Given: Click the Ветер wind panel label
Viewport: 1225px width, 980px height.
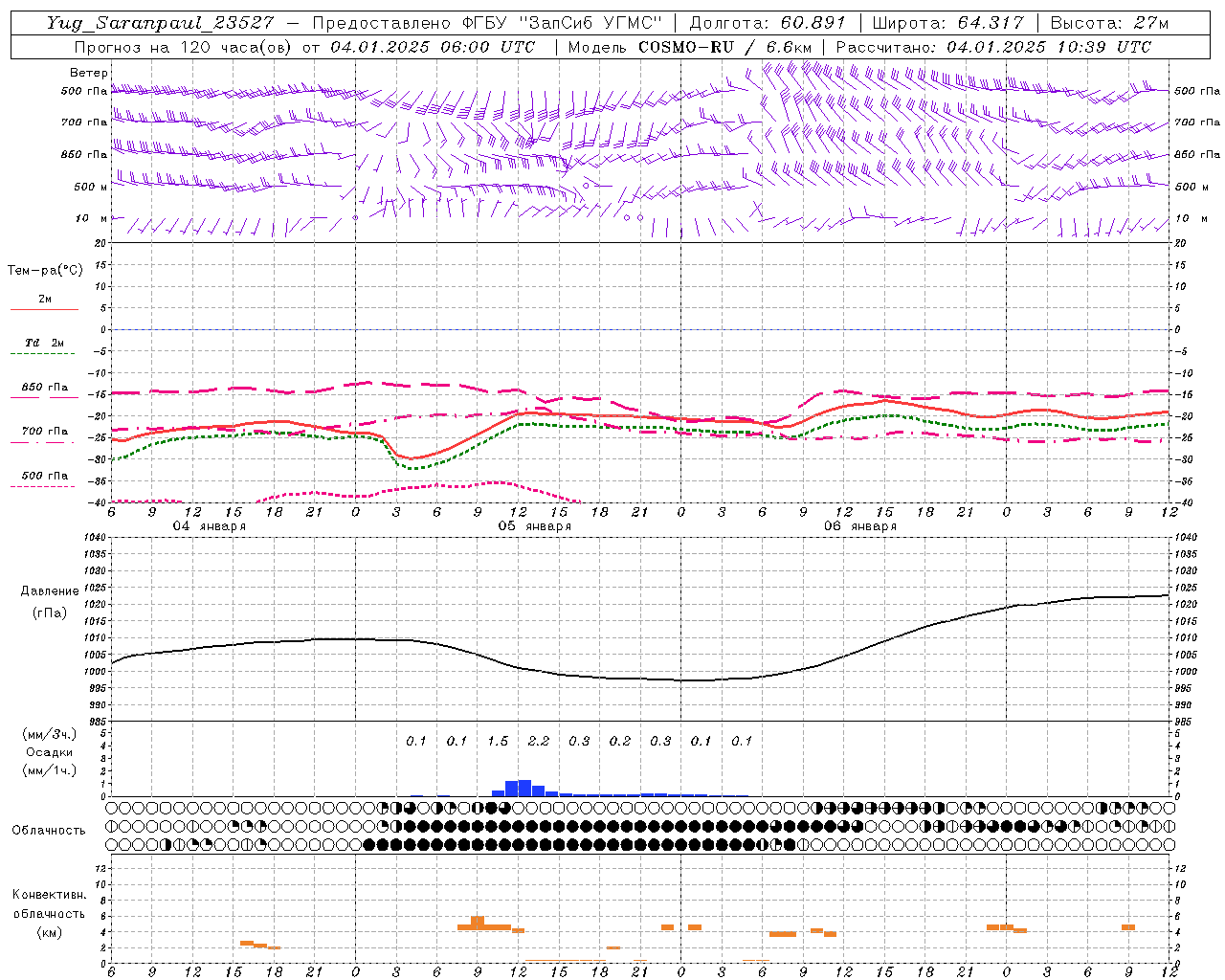Looking at the screenshot, I should (89, 73).
